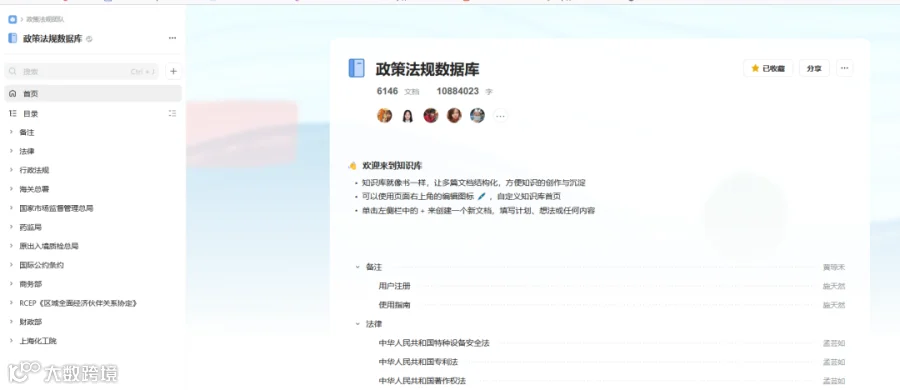
Task: Click the fourth member avatar
Action: click(454, 115)
